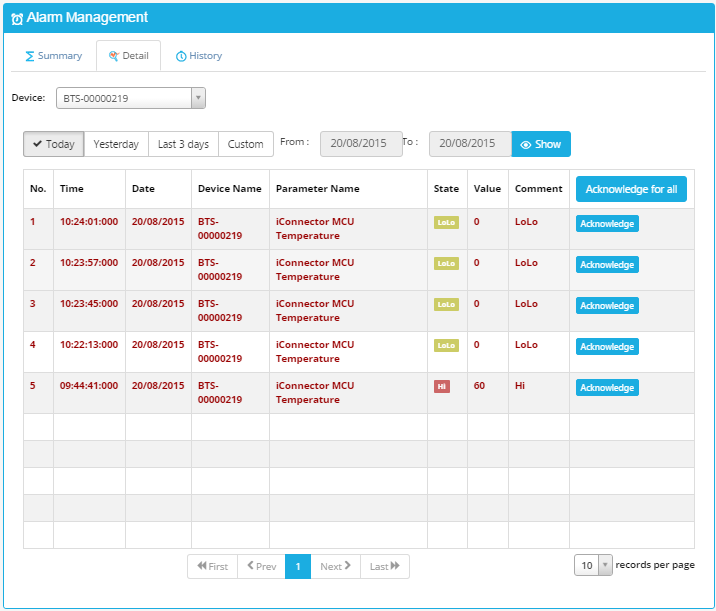The width and height of the screenshot is (716, 611).
Task: Click the Alarm Management title
Action: coord(87,17)
